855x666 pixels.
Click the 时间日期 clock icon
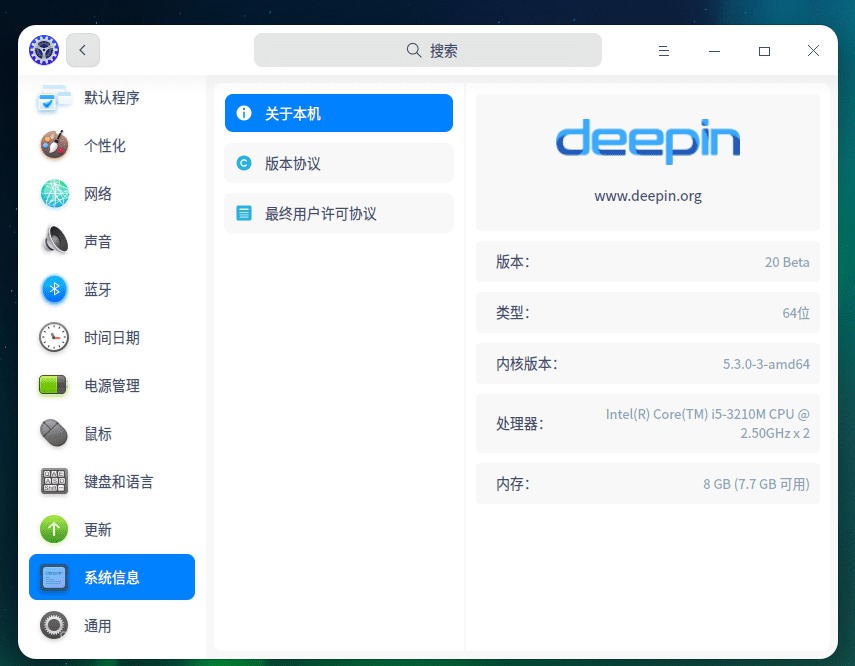point(54,337)
